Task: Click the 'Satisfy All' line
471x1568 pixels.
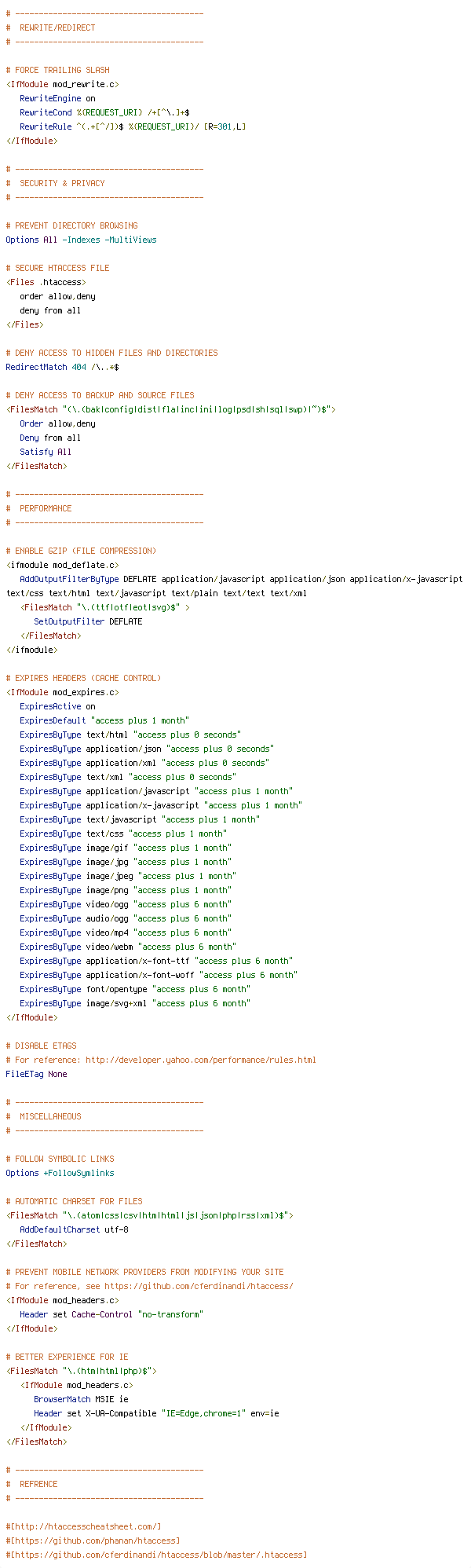Action: 46,452
